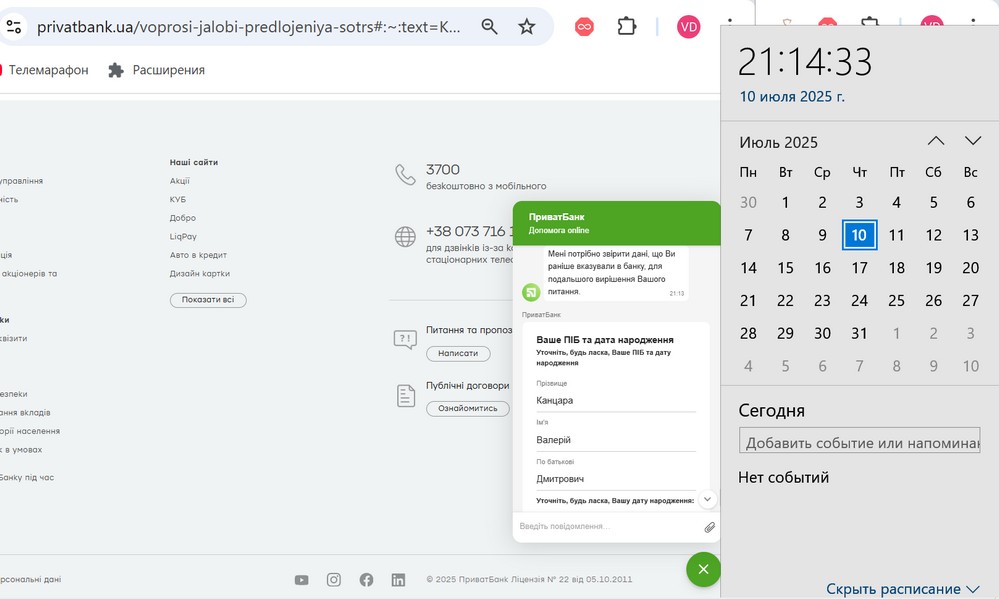
Task: Open the YouTube icon in footer
Action: (301, 580)
